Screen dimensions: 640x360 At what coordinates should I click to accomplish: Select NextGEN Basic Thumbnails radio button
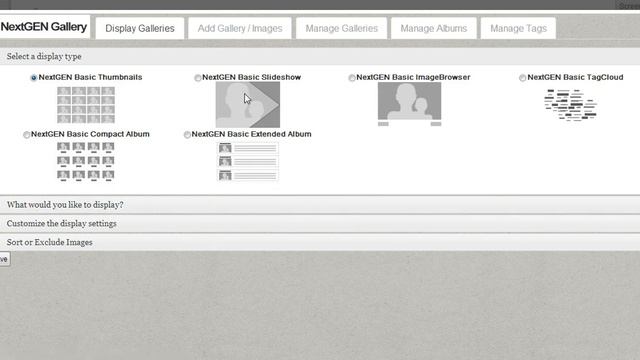[34, 78]
